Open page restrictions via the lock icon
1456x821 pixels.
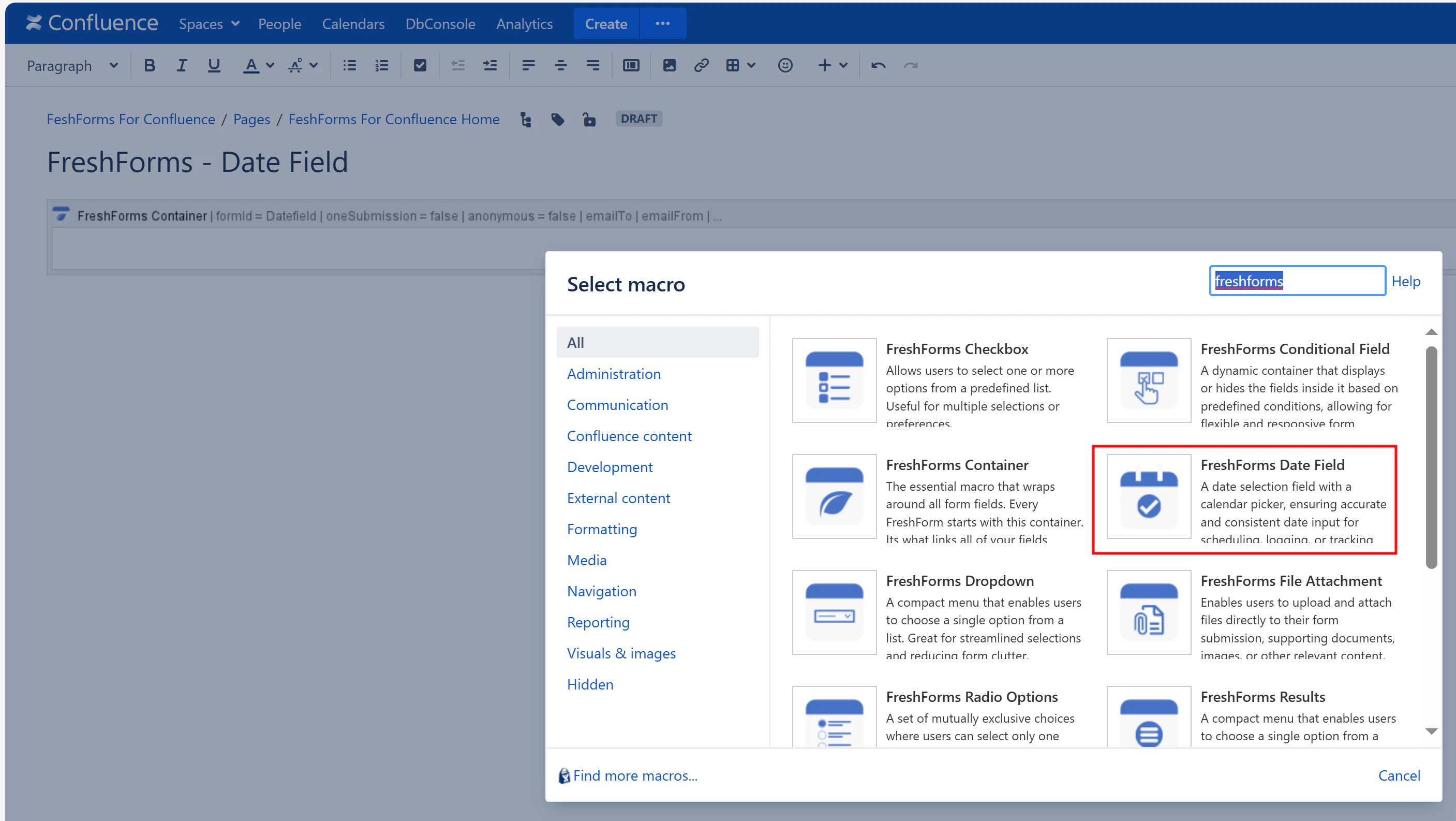point(589,119)
